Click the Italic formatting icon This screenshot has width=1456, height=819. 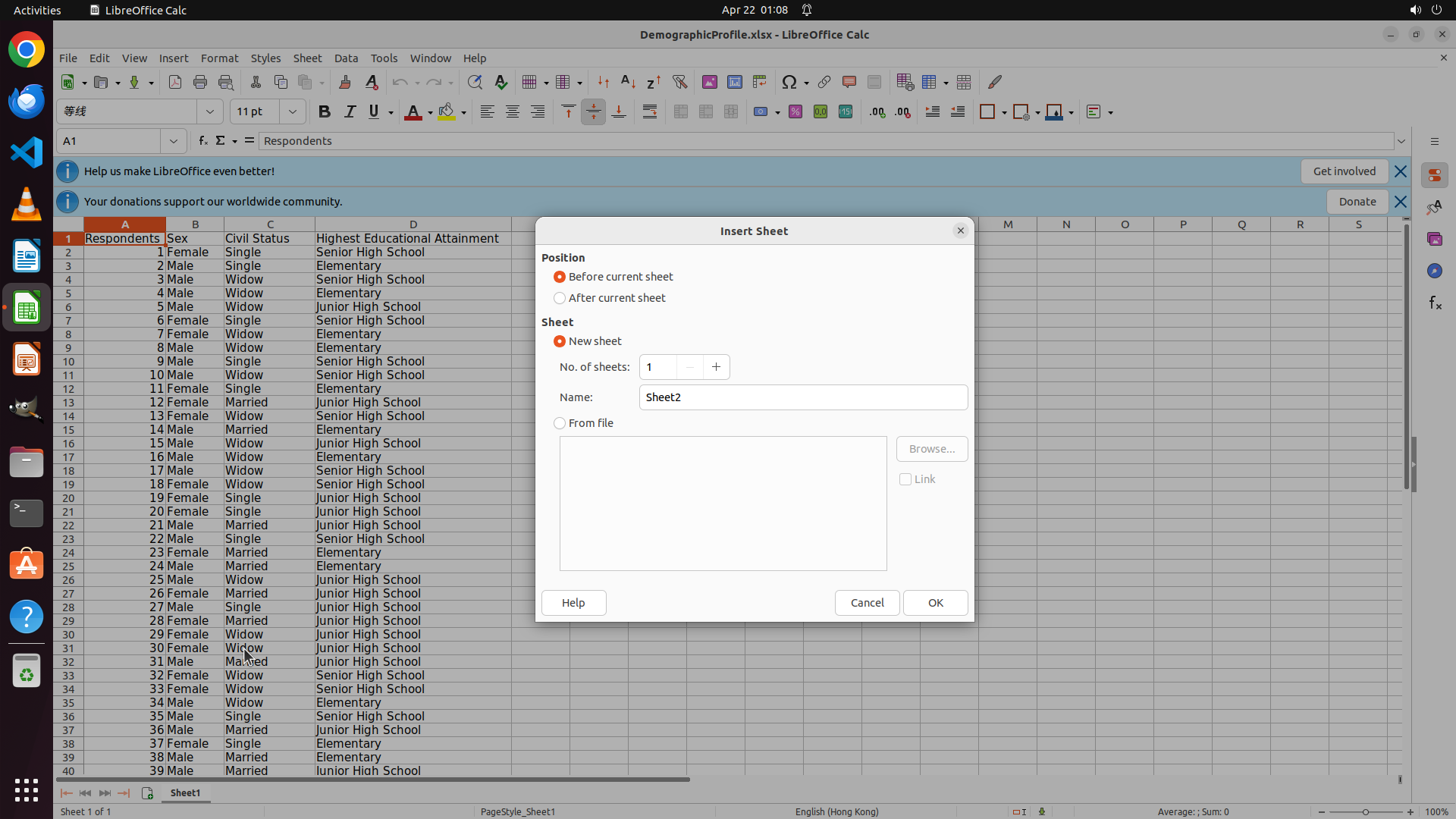[350, 112]
